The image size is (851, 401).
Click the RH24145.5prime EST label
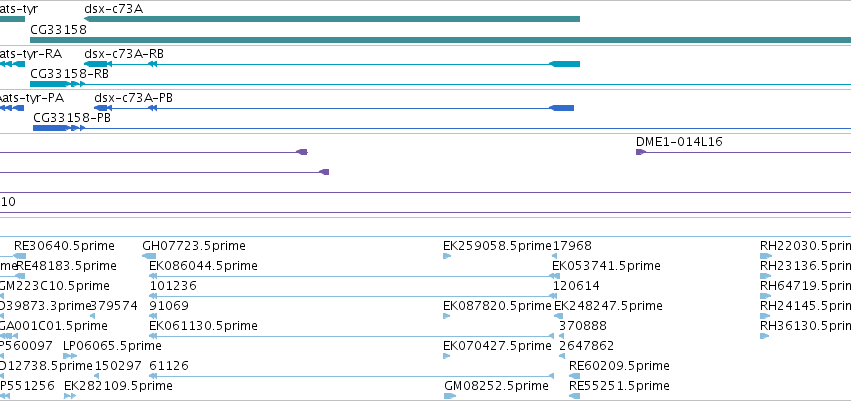coord(805,305)
